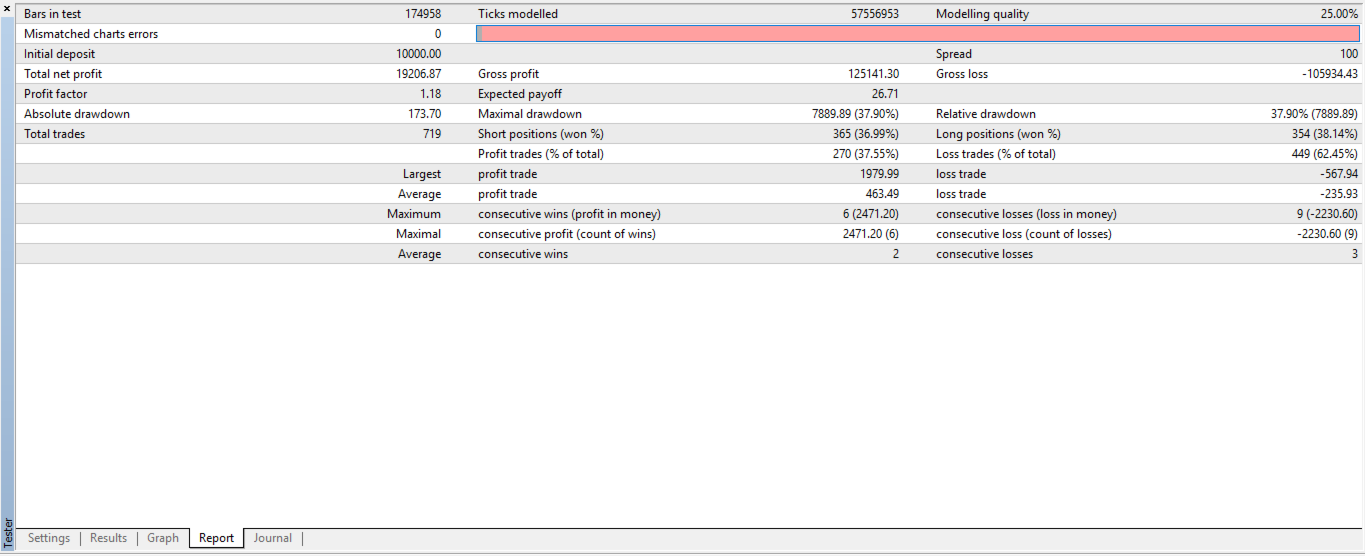1365x556 pixels.
Task: Select average consecutive losses value 3
Action: [1355, 254]
